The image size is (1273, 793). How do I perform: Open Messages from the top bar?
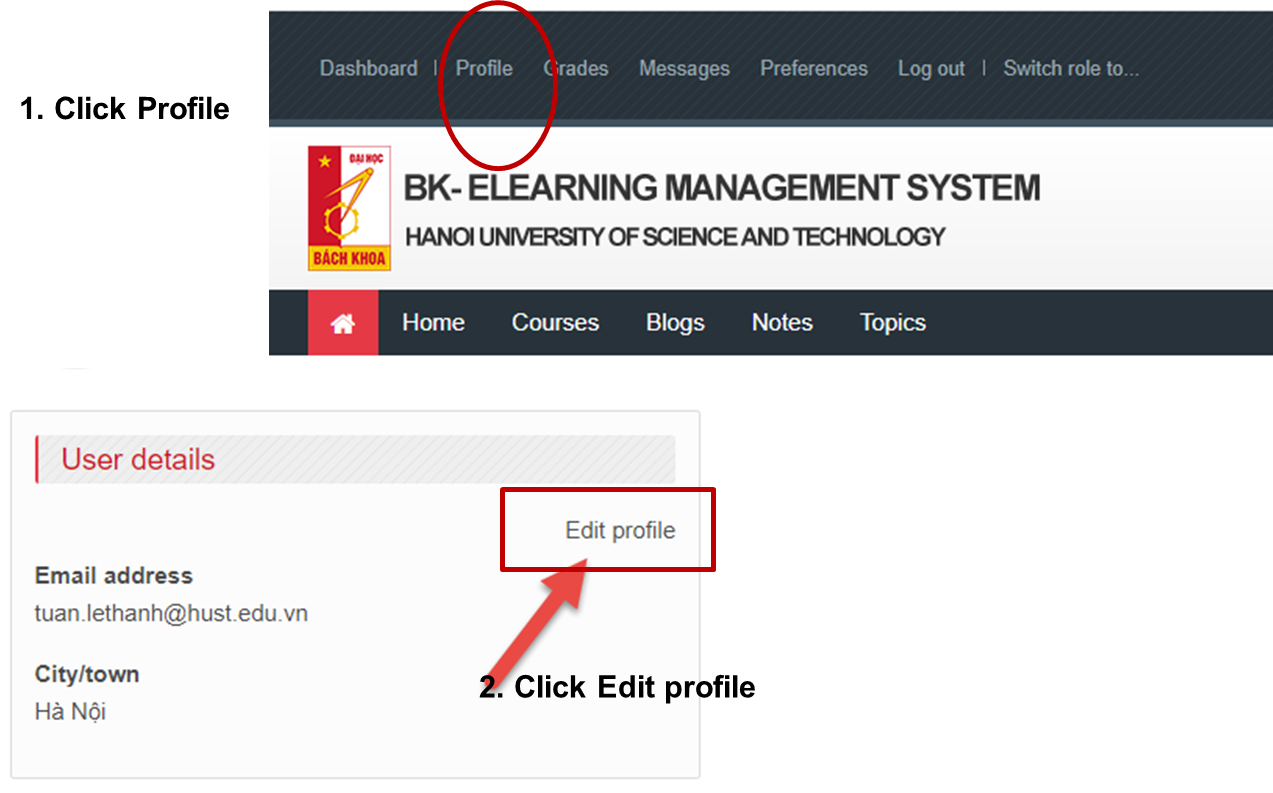(x=684, y=69)
